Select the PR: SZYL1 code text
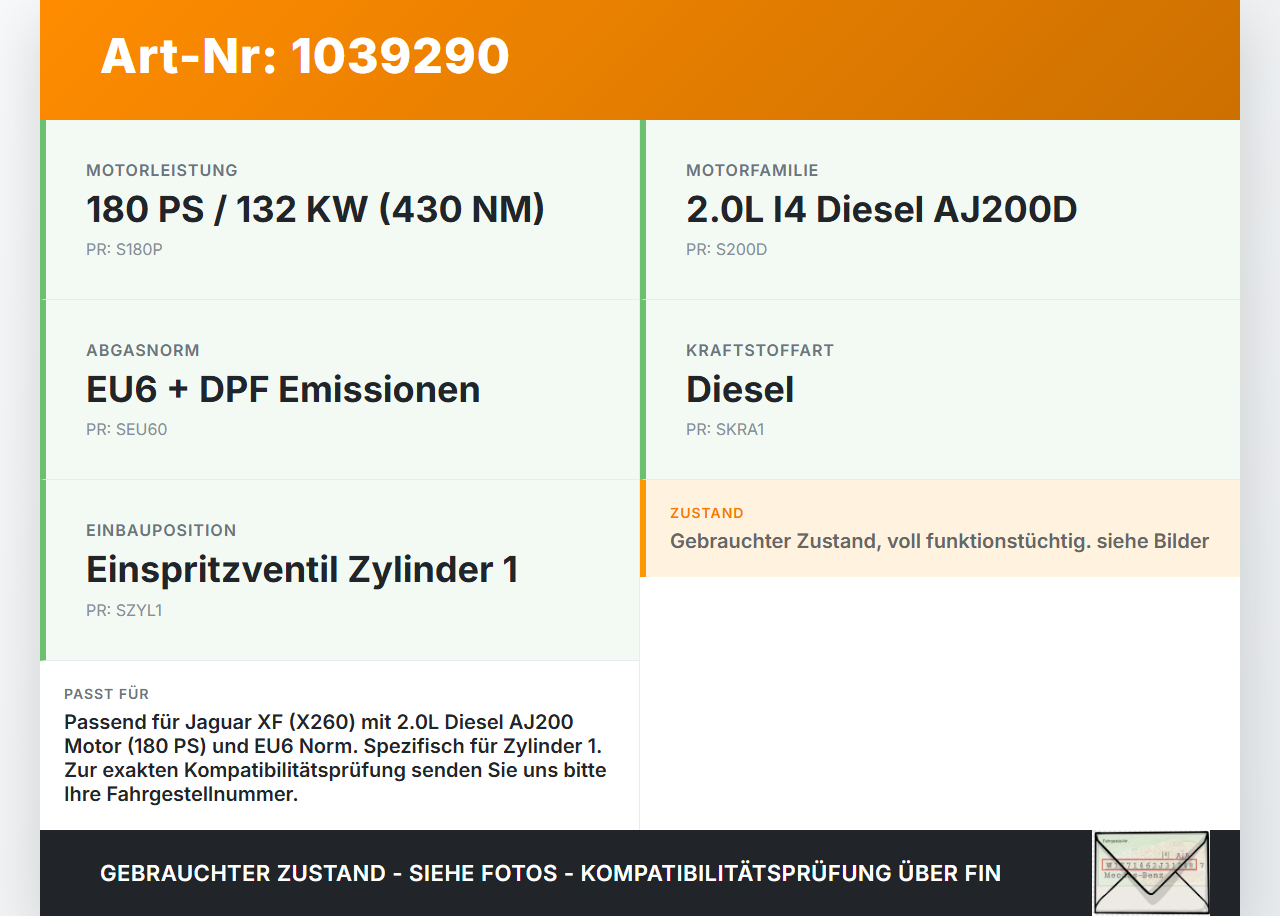The height and width of the screenshot is (916, 1280). pos(124,610)
